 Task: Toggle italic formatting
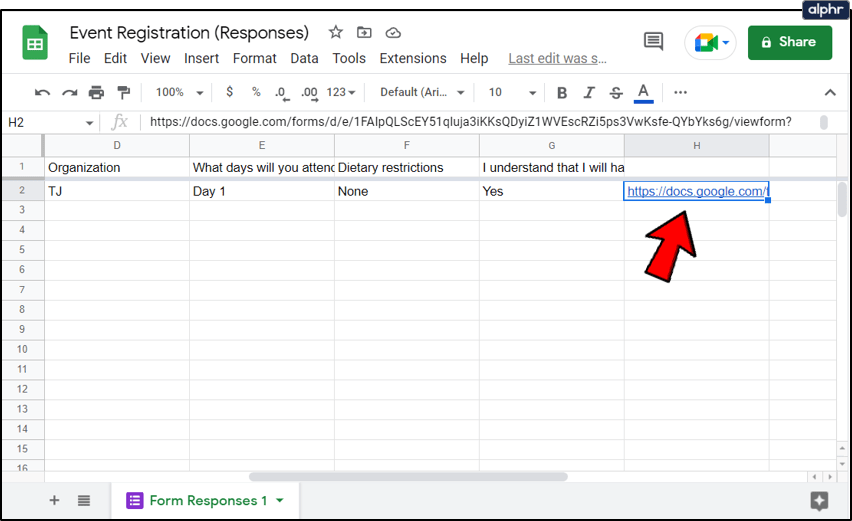(589, 93)
